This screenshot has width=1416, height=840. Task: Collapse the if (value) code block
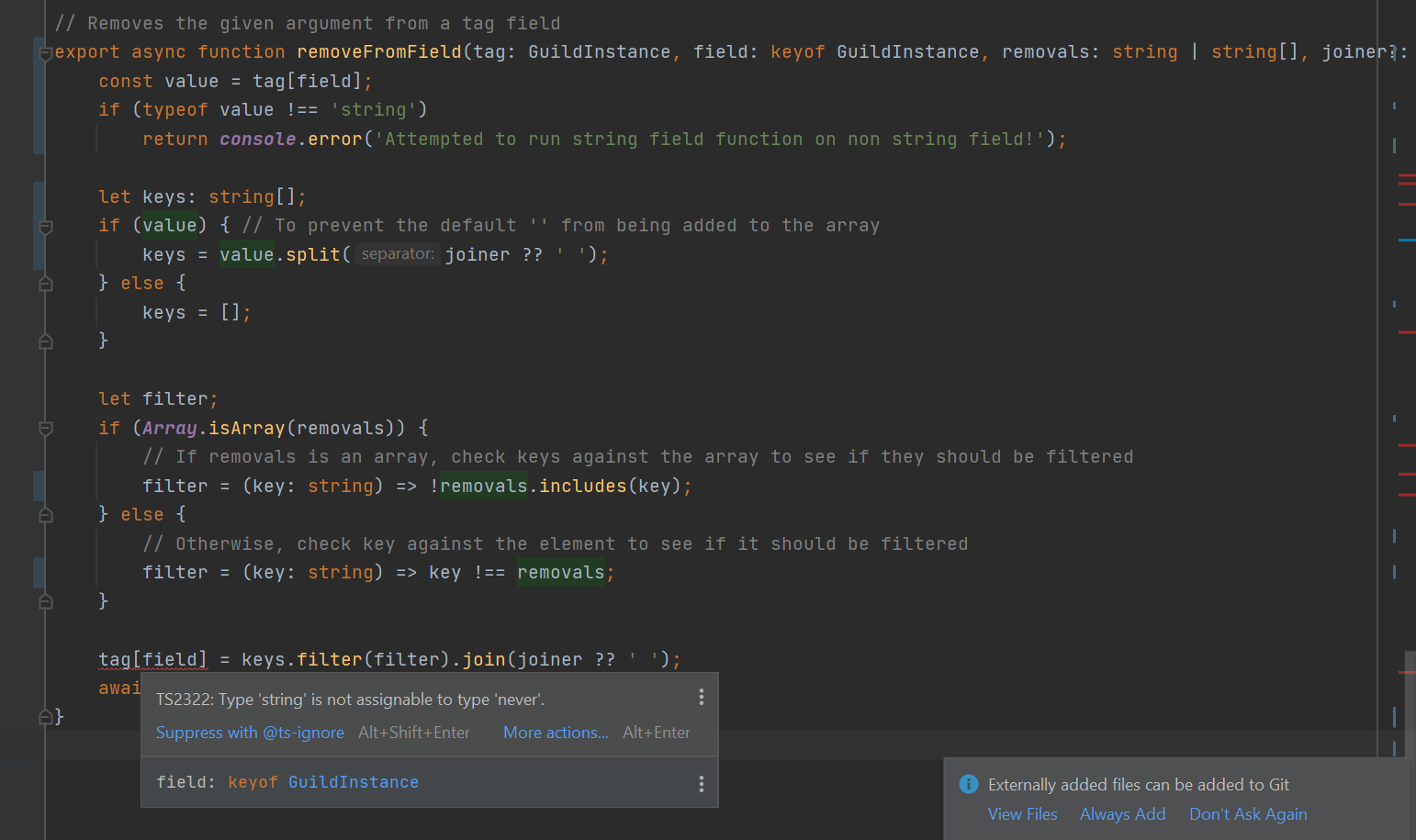click(x=45, y=225)
